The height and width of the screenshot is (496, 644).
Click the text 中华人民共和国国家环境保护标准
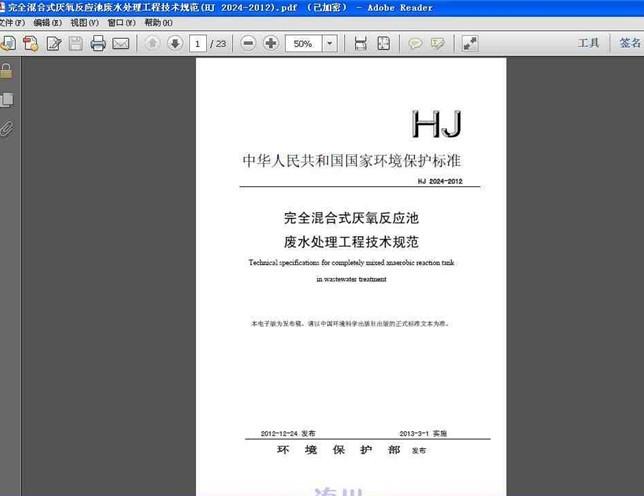[x=352, y=161]
